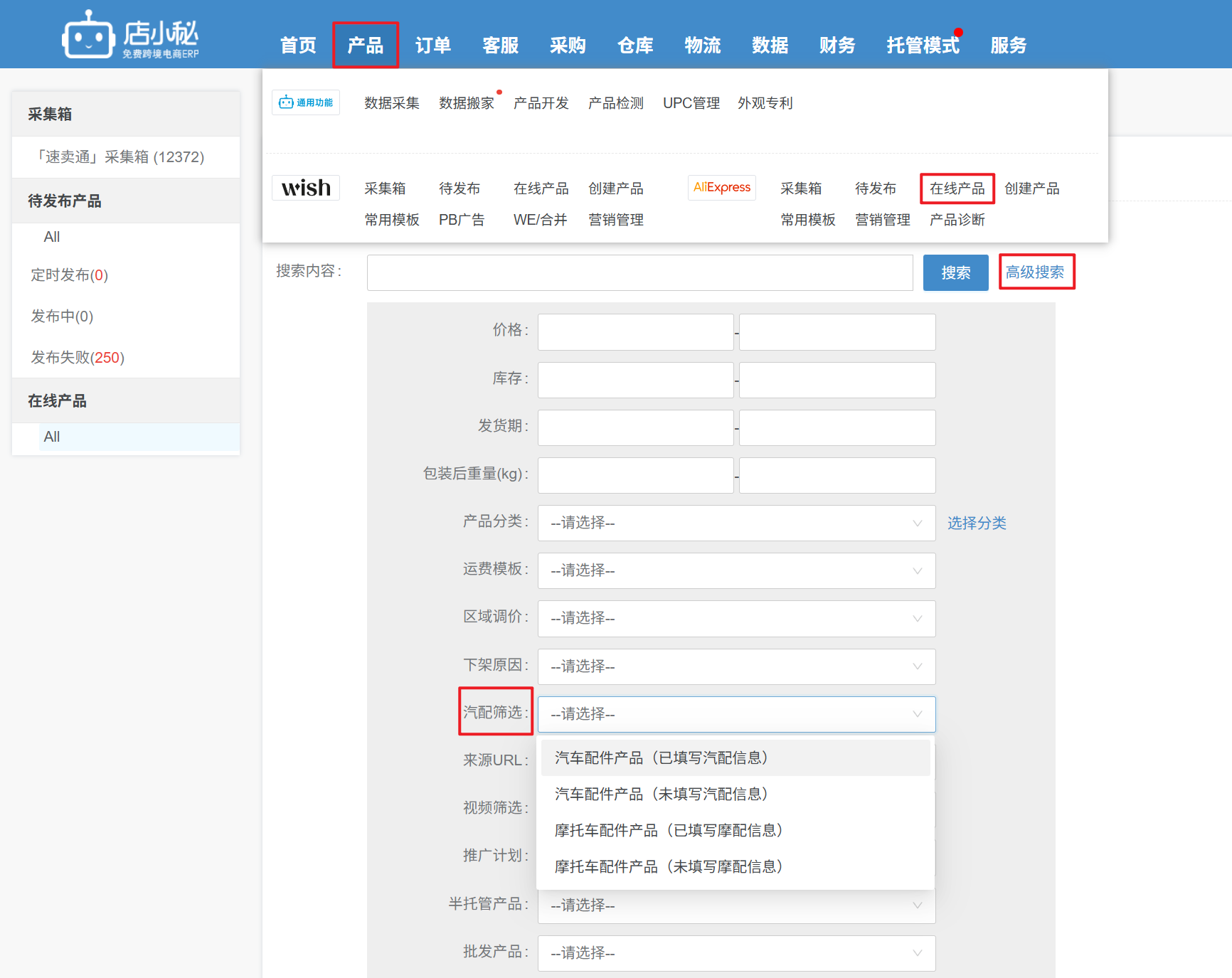Open the 托管模式 navigation menu

pos(923,46)
